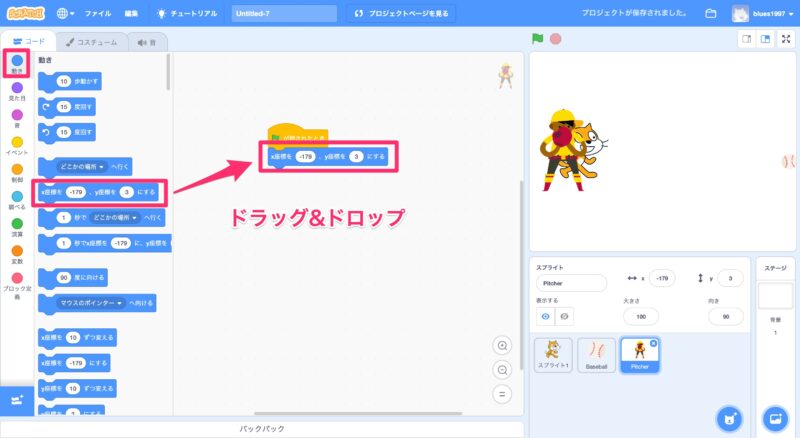Switch to the コスチューム tab

(x=92, y=42)
